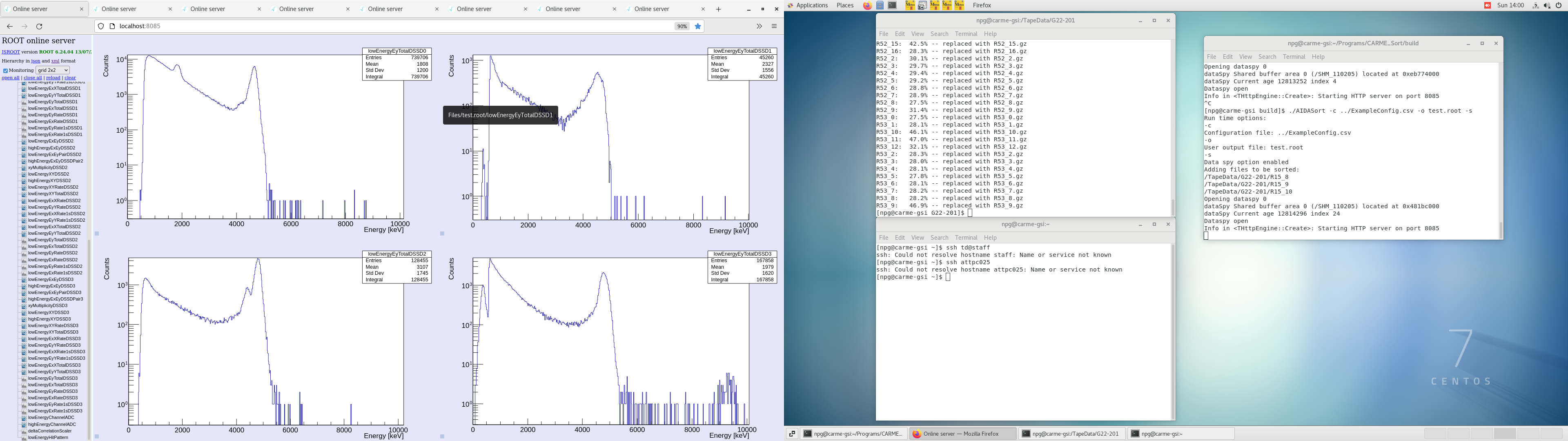The height and width of the screenshot is (441, 1568).
Task: Open a new browser tab with the plus button
Action: click(718, 9)
